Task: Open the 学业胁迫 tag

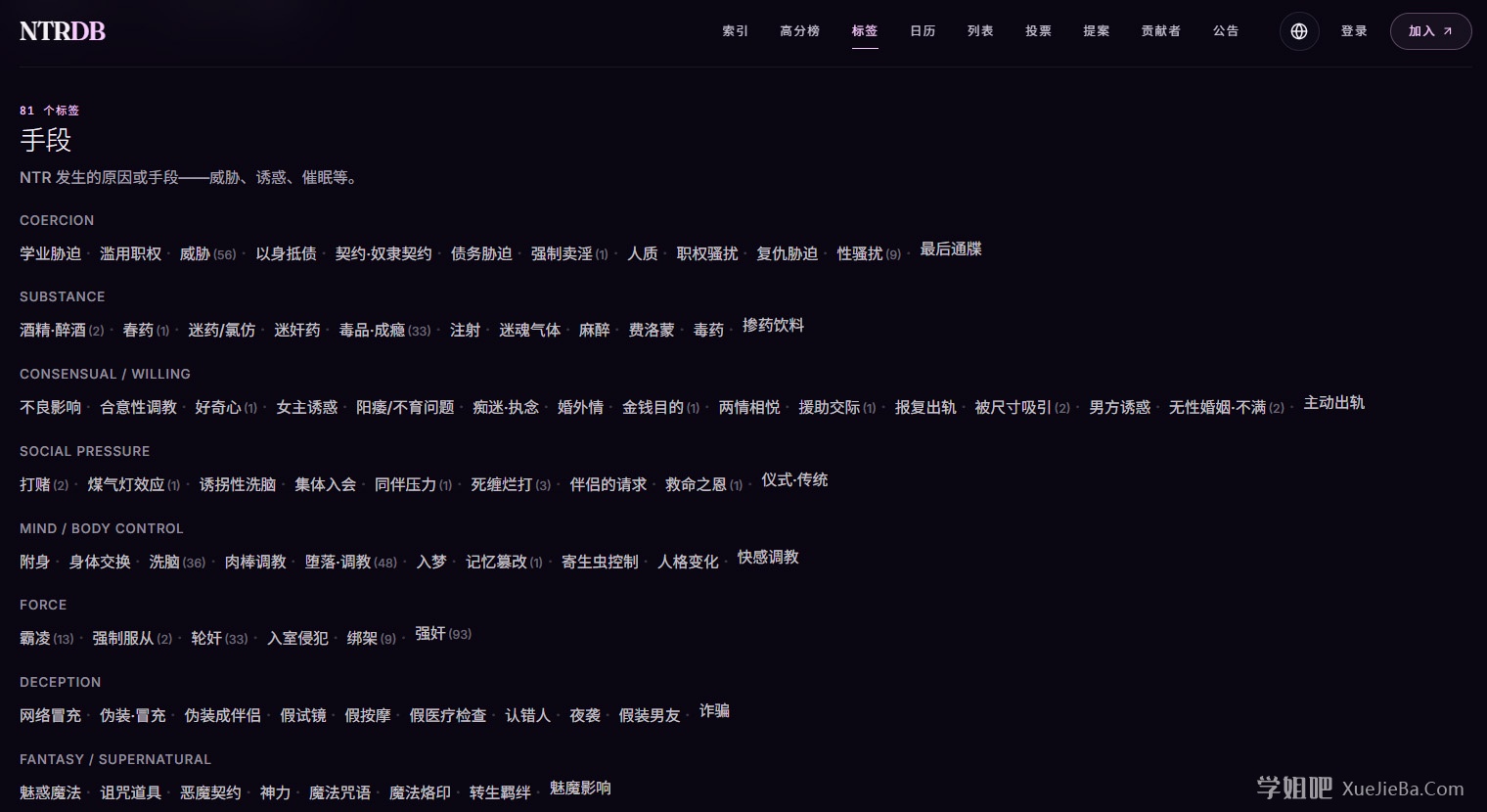Action: coord(51,253)
